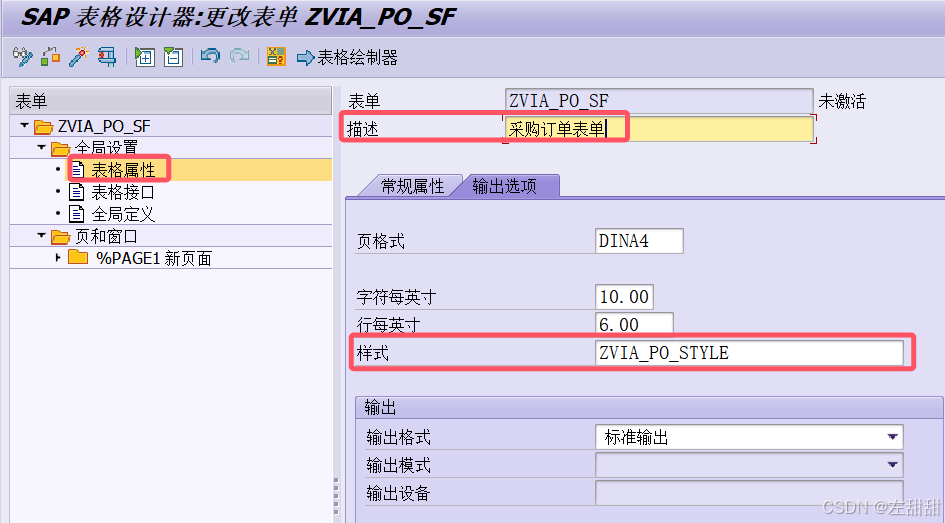Viewport: 945px width, 523px height.
Task: Select the 全局定义 tree node
Action: (x=123, y=214)
